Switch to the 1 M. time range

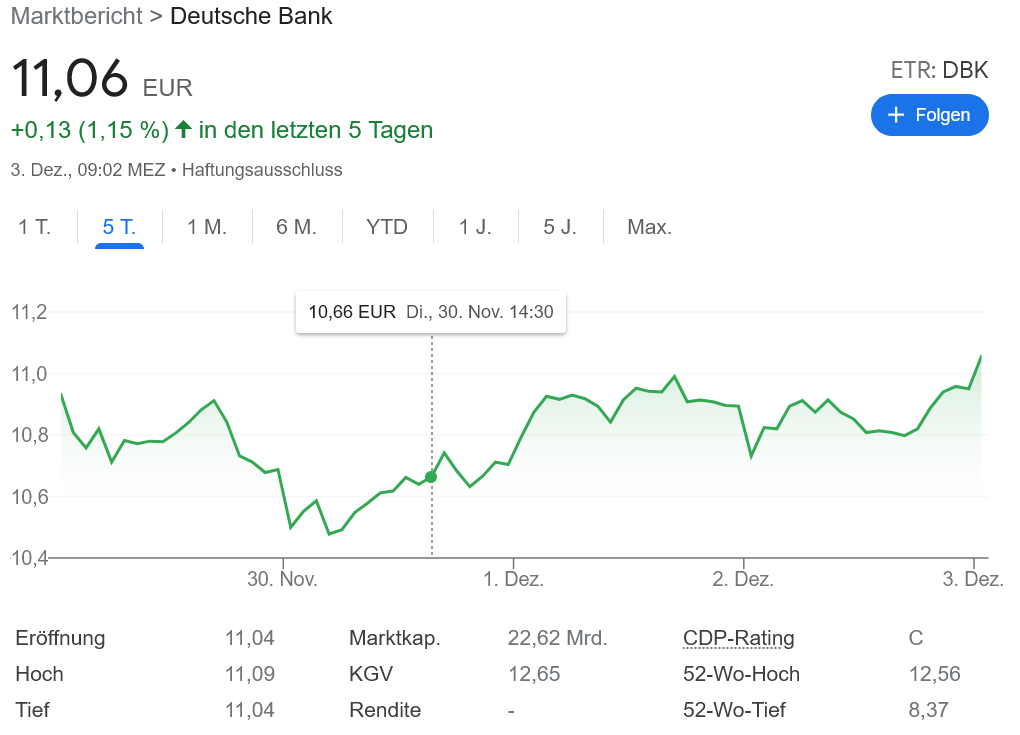tap(206, 227)
